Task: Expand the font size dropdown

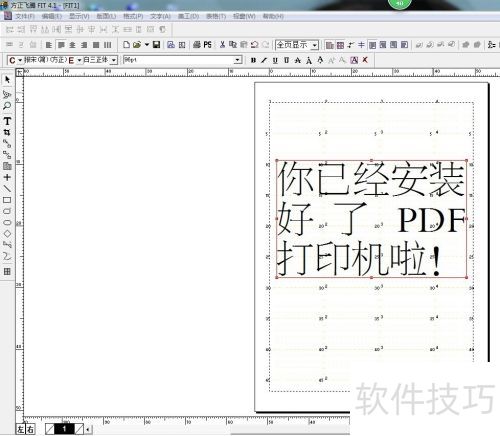Action: point(237,60)
